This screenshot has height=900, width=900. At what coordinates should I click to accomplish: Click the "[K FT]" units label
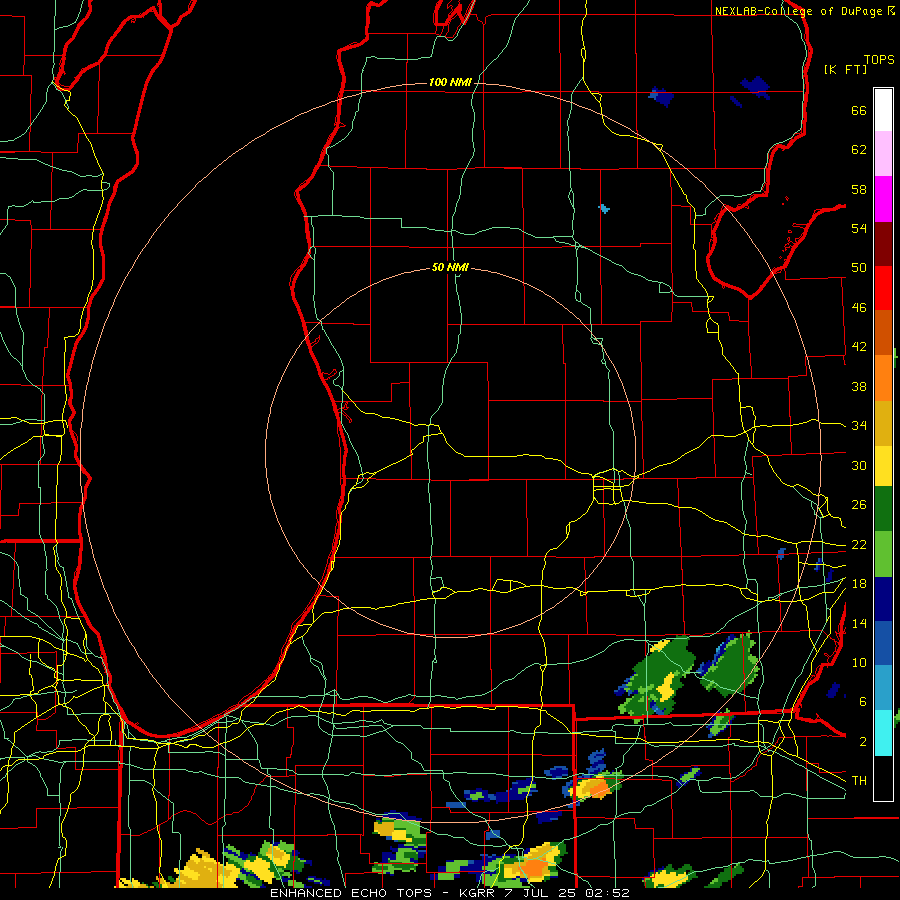tap(845, 70)
